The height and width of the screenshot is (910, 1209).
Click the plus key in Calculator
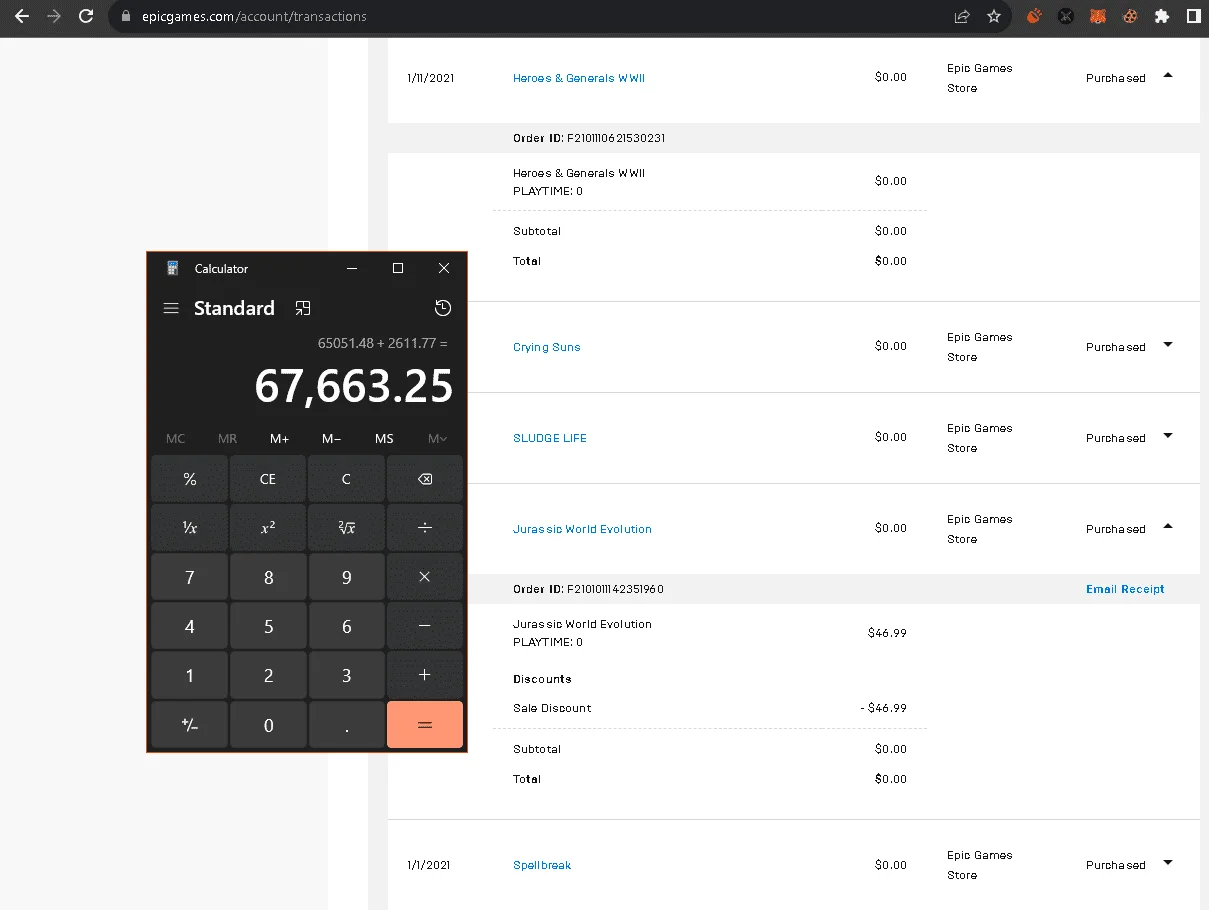425,675
